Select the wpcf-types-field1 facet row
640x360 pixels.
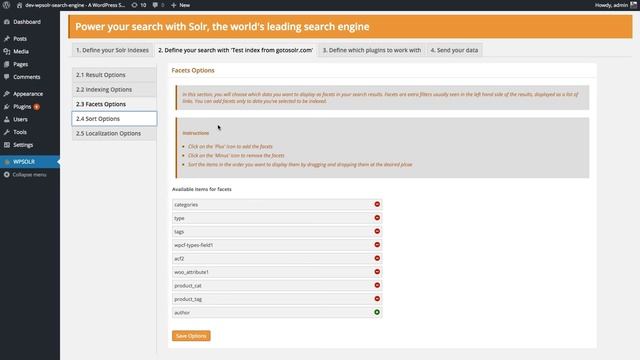[x=277, y=245]
